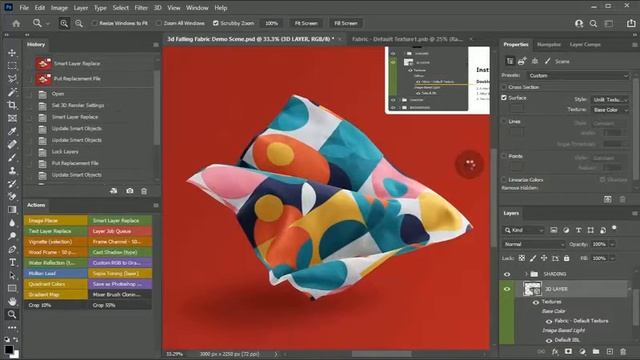Screen dimensions: 640x360
Task: Select the Rectangular Marquee tool
Action: [x=12, y=66]
